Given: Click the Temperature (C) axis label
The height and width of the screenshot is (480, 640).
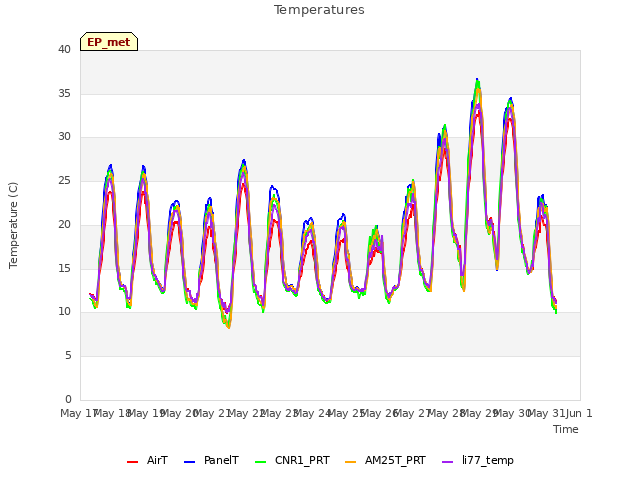Looking at the screenshot, I should point(13,225).
